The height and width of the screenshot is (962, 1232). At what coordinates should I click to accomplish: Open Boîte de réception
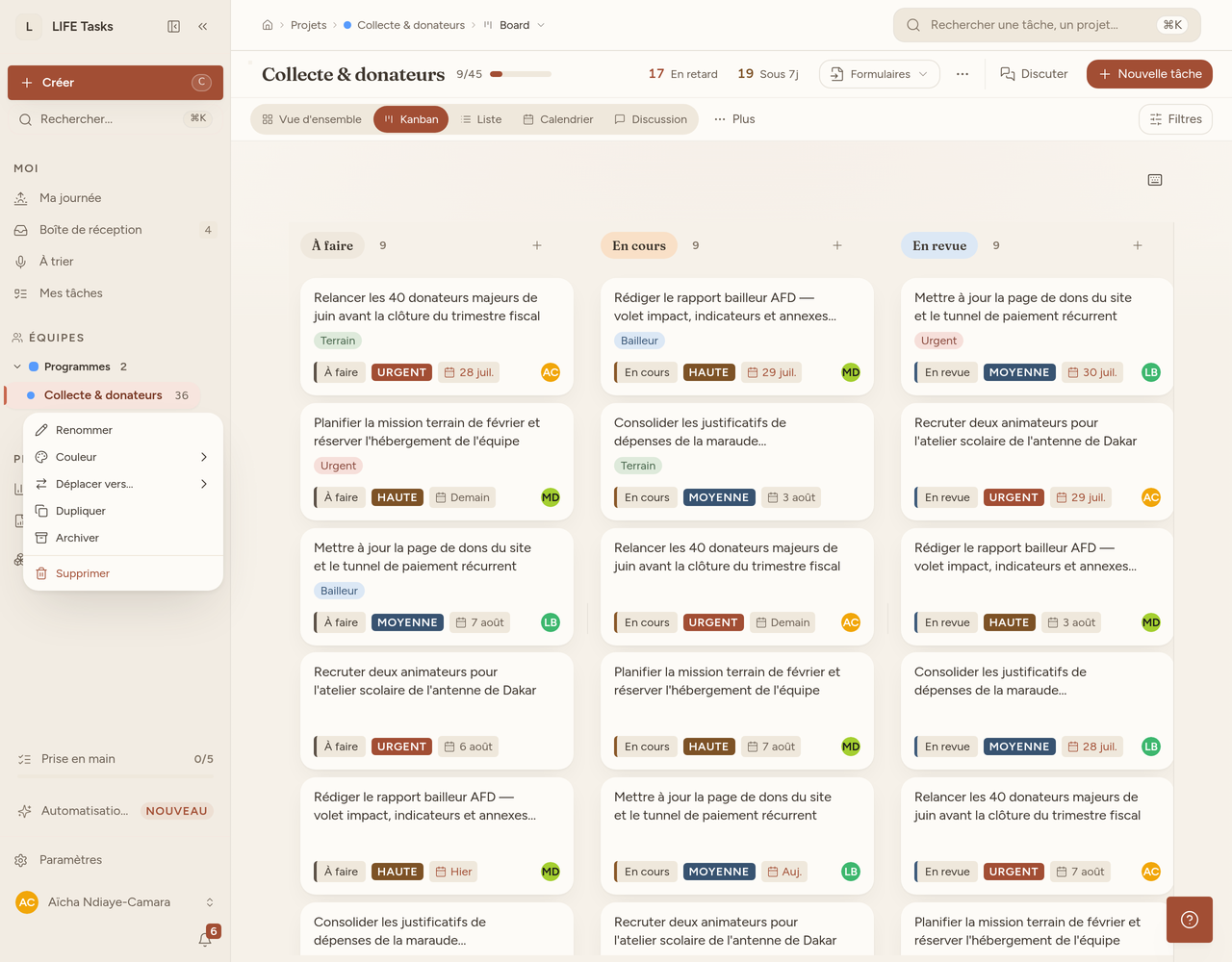[115, 230]
